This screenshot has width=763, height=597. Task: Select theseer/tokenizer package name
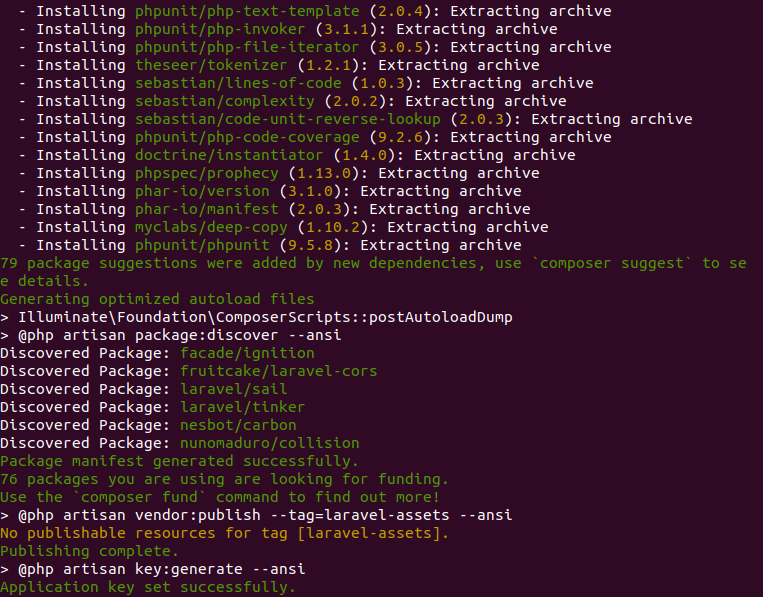tap(211, 65)
